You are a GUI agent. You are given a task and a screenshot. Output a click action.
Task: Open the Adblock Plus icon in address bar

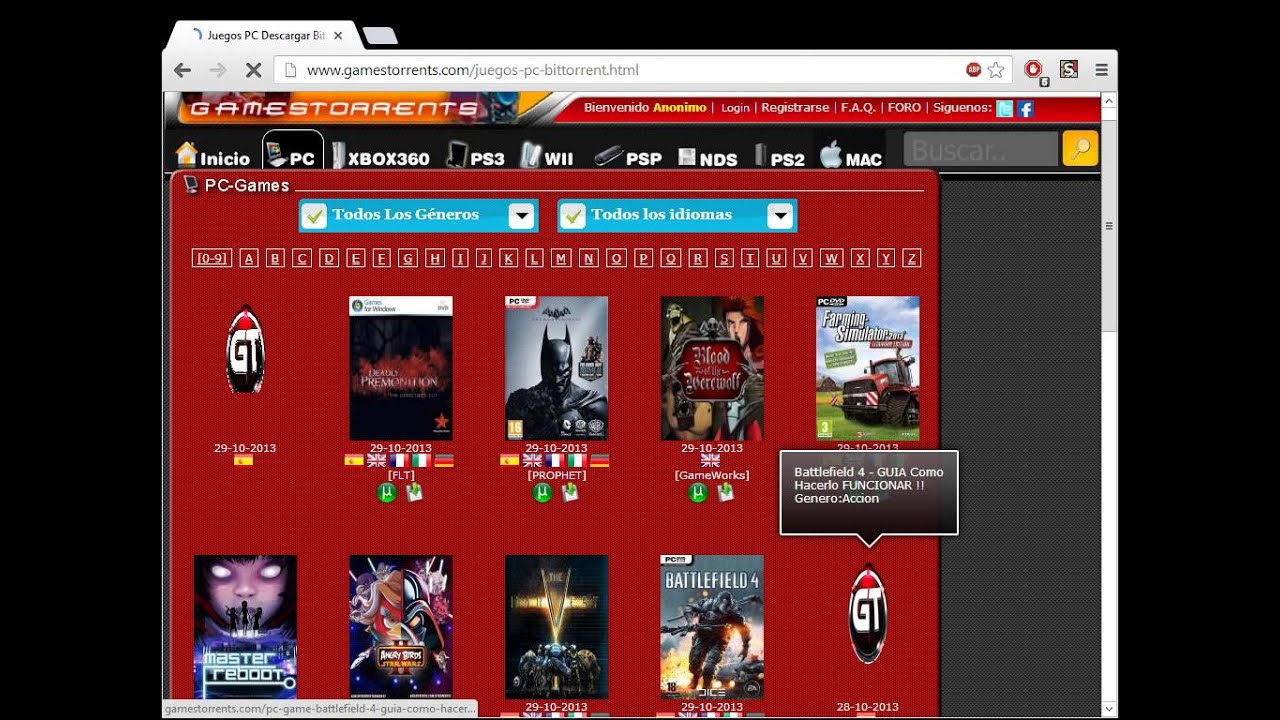(x=973, y=70)
